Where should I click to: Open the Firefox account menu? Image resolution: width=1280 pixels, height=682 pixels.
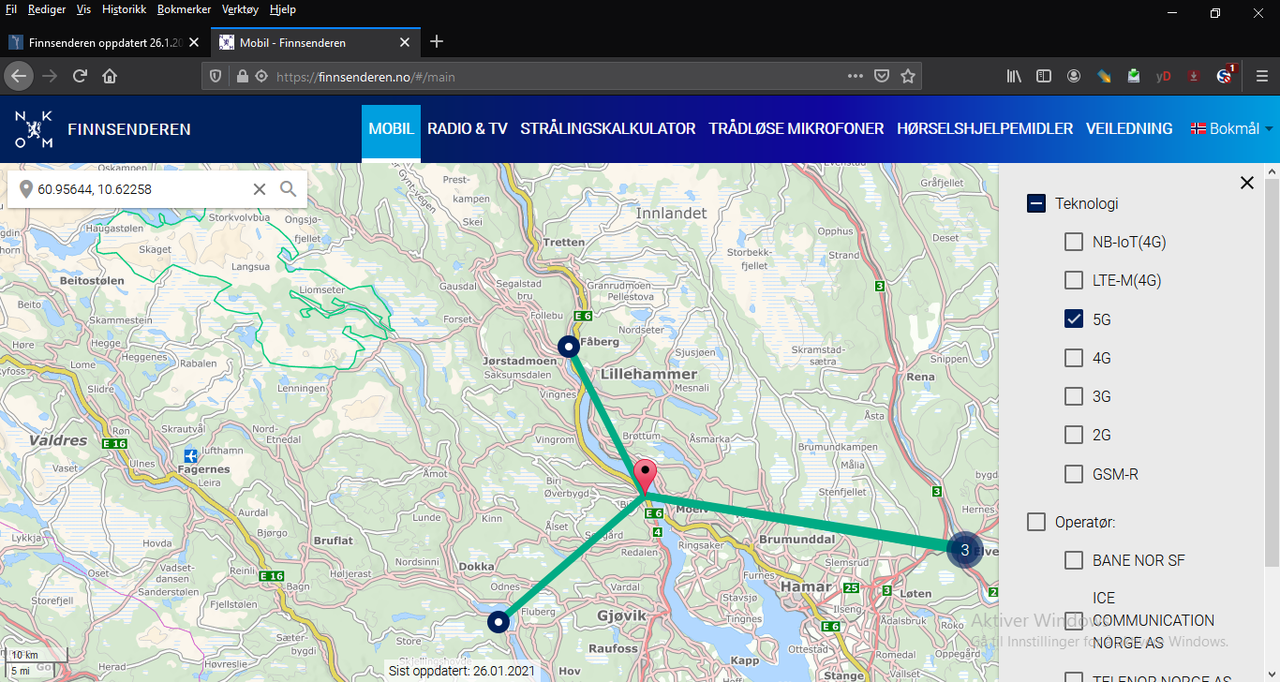[x=1073, y=76]
